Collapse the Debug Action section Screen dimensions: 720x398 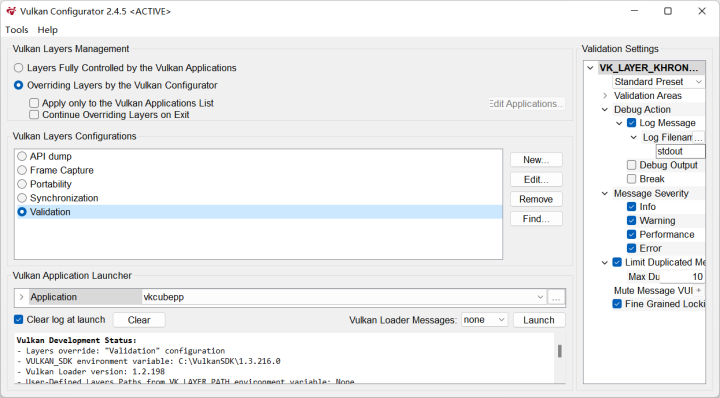coord(605,110)
